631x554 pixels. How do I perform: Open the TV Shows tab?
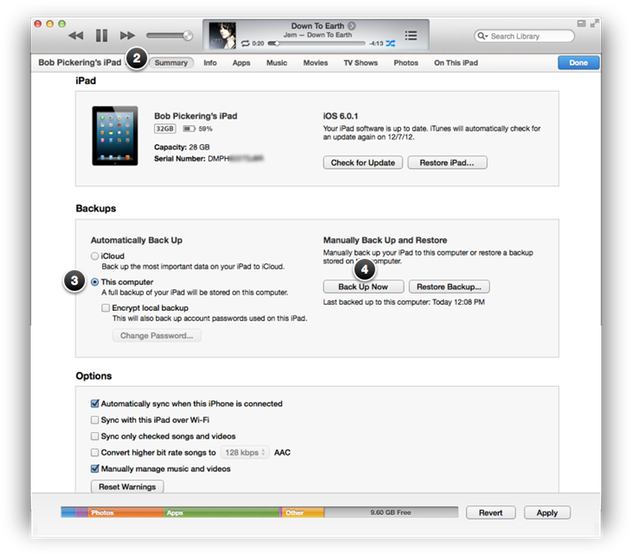(361, 63)
